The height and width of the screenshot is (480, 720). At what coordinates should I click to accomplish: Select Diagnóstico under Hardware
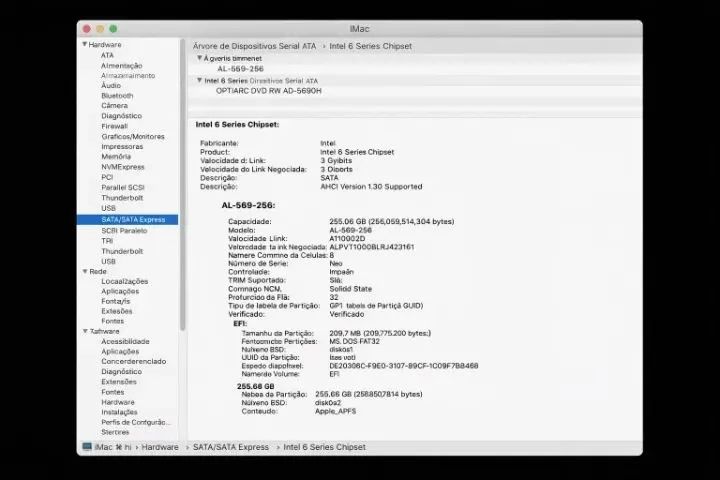click(x=122, y=116)
